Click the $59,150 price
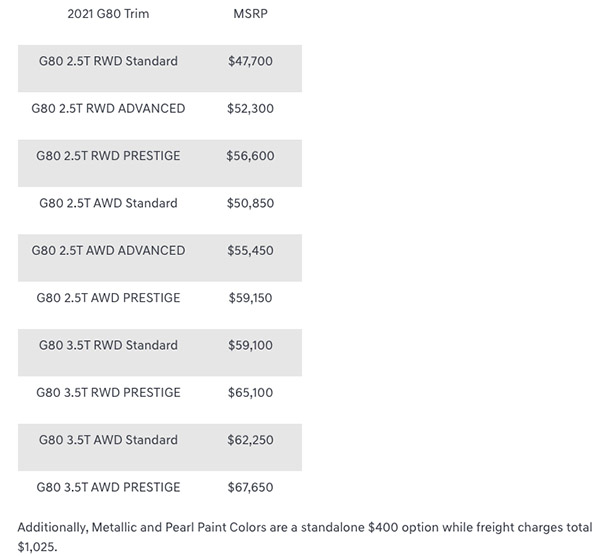Image resolution: width=600 pixels, height=556 pixels. pyautogui.click(x=250, y=298)
